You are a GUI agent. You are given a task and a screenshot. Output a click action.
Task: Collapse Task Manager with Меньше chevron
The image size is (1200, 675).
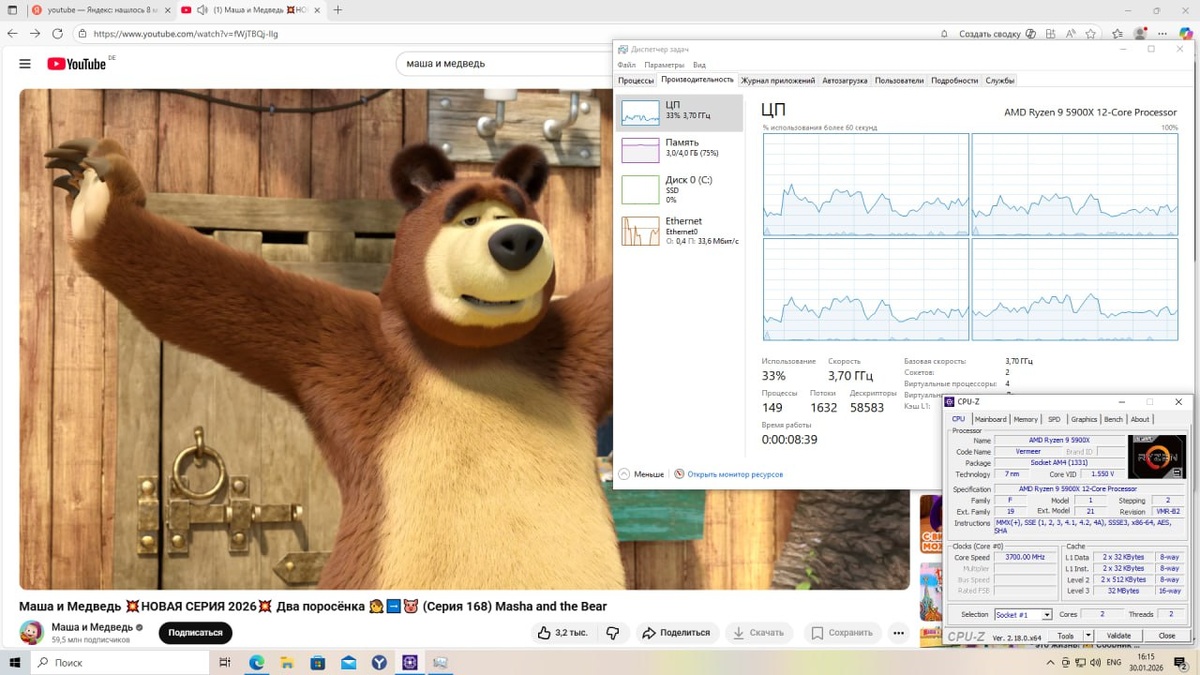[x=641, y=474]
